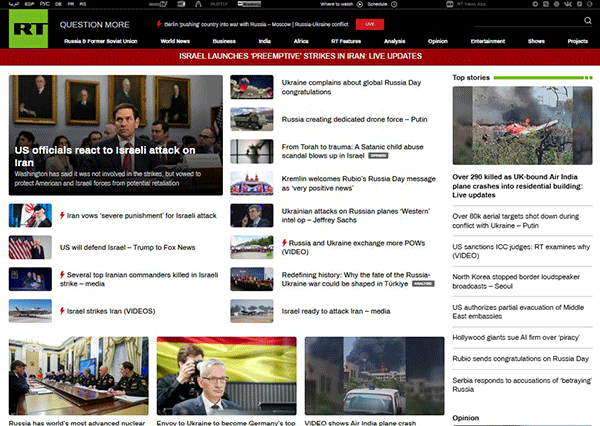Open US sanctions ICC judges video story

521,251
